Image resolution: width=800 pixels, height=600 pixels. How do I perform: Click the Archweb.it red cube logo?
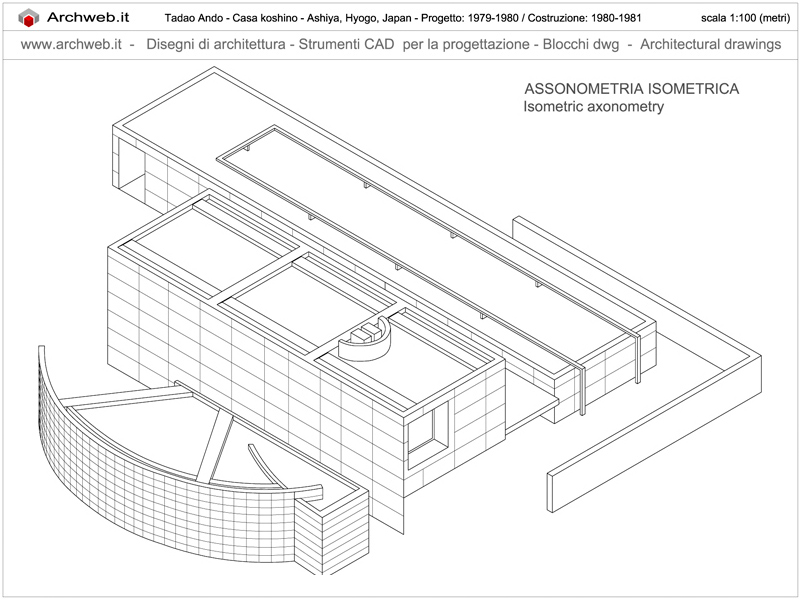point(29,18)
